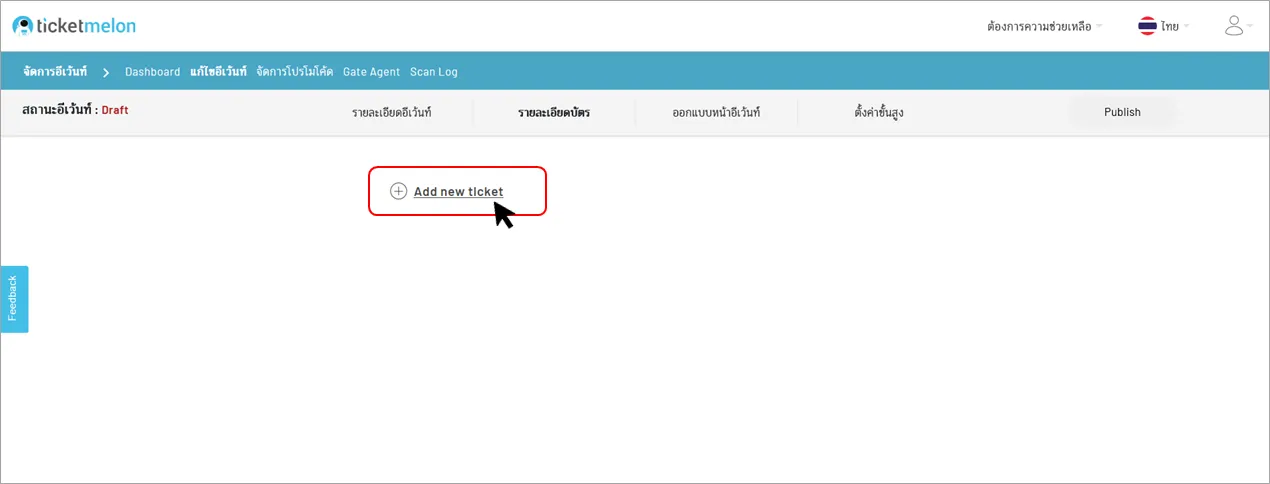Click the Publish button

pyautogui.click(x=1122, y=112)
